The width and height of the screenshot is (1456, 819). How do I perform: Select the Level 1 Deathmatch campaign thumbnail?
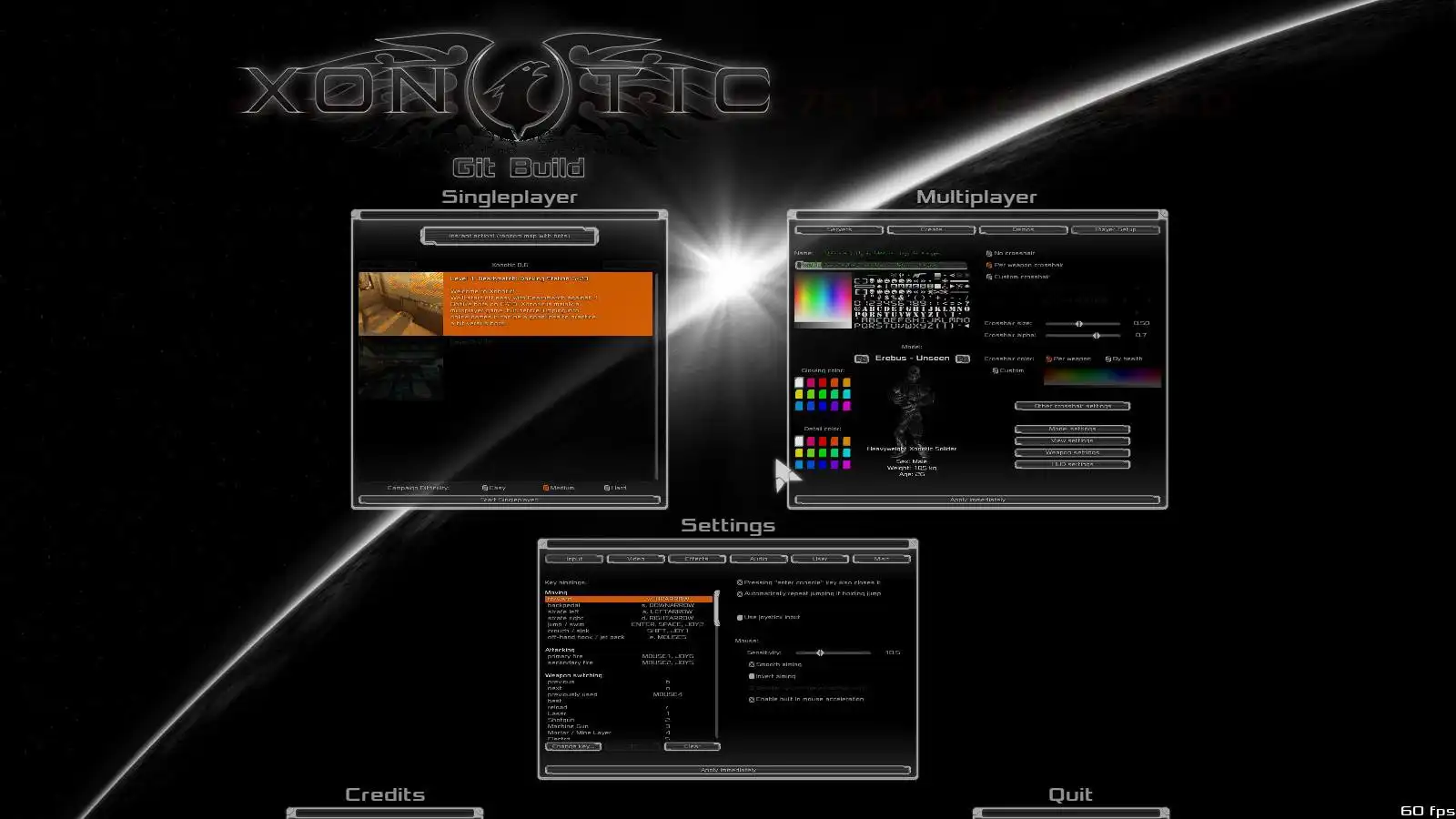(x=400, y=304)
